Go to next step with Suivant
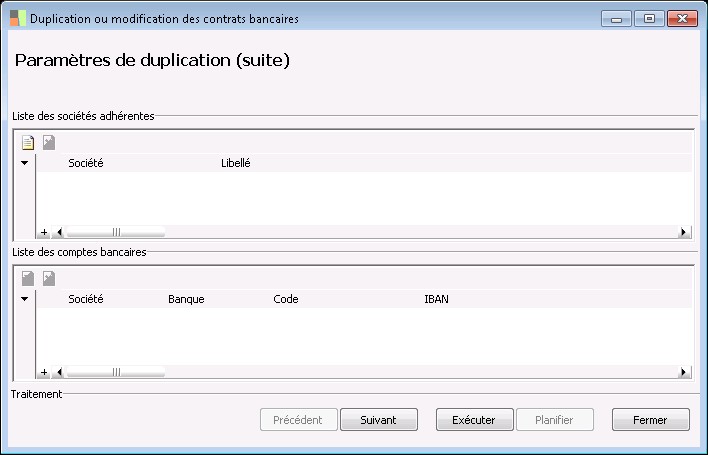708x455 pixels. tap(379, 420)
